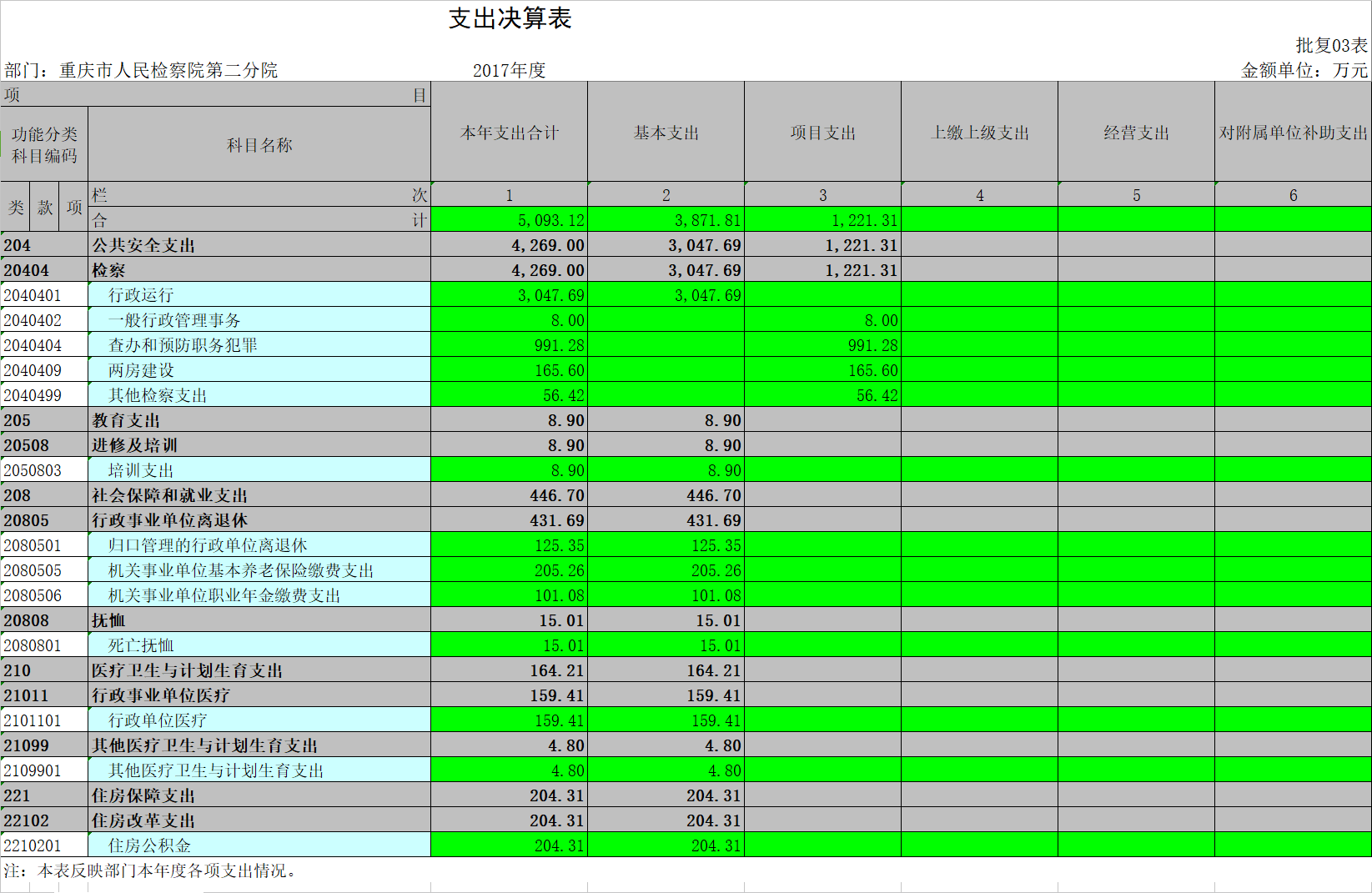The height and width of the screenshot is (893, 1372).
Task: Click the 查办和预防职务犯罪 row name
Action: coord(183,345)
